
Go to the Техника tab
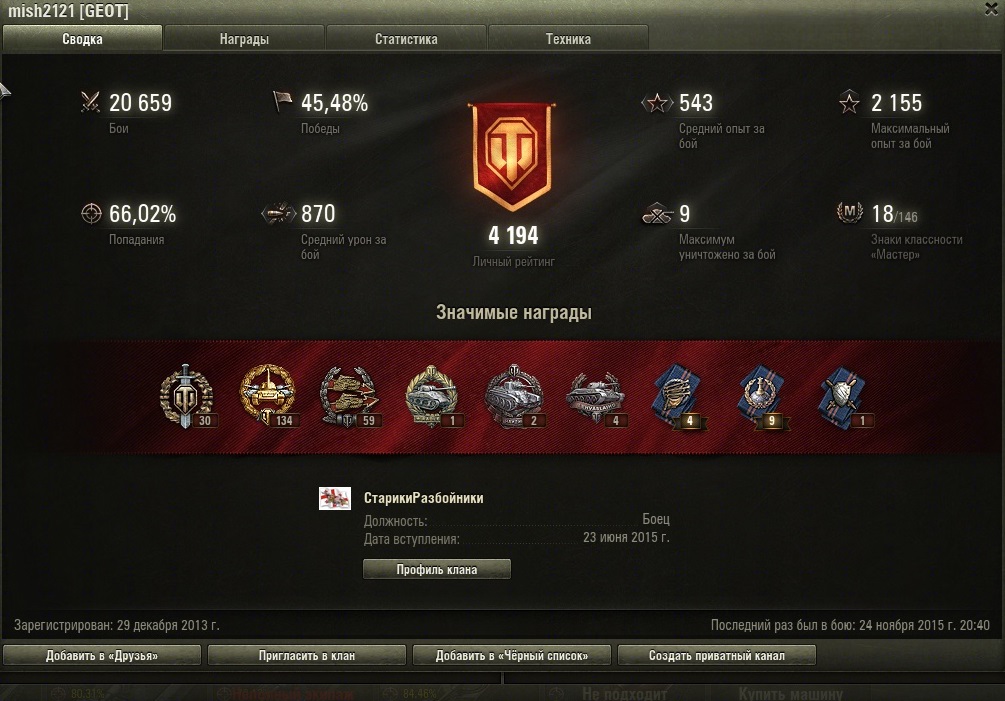[568, 38]
